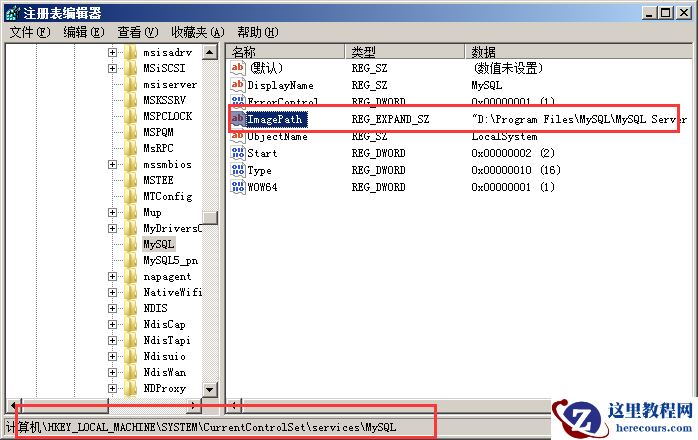Select the WOW64 value name
This screenshot has width=698, height=440.
point(262,187)
